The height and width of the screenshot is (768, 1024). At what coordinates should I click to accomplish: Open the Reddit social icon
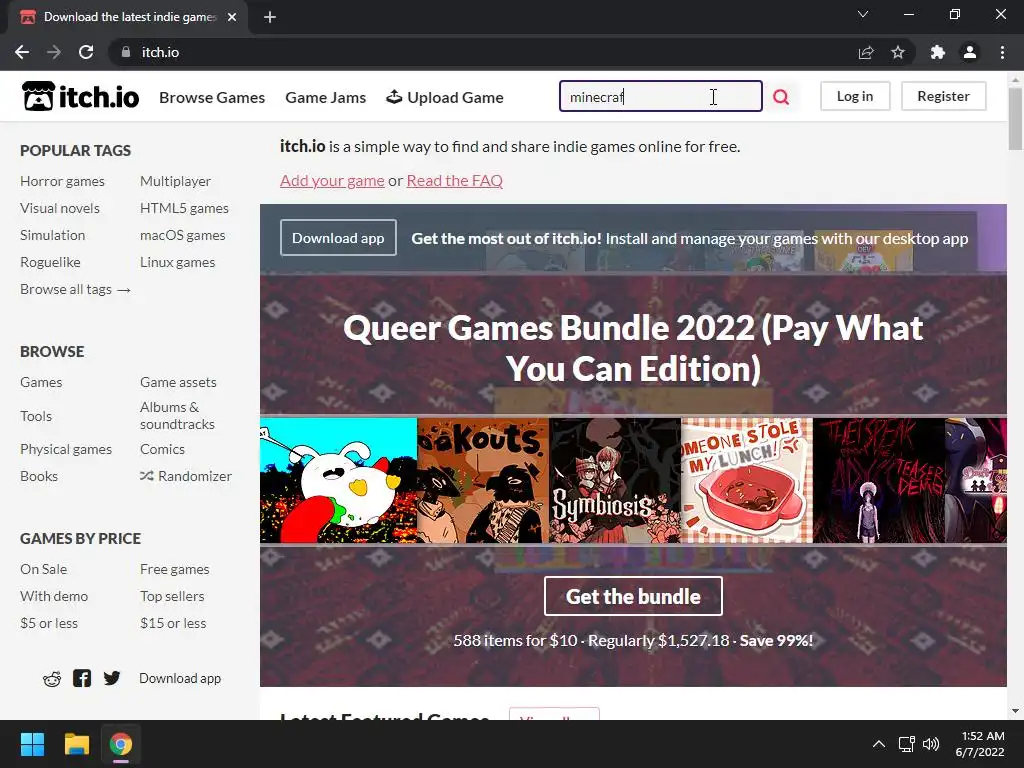(52, 679)
